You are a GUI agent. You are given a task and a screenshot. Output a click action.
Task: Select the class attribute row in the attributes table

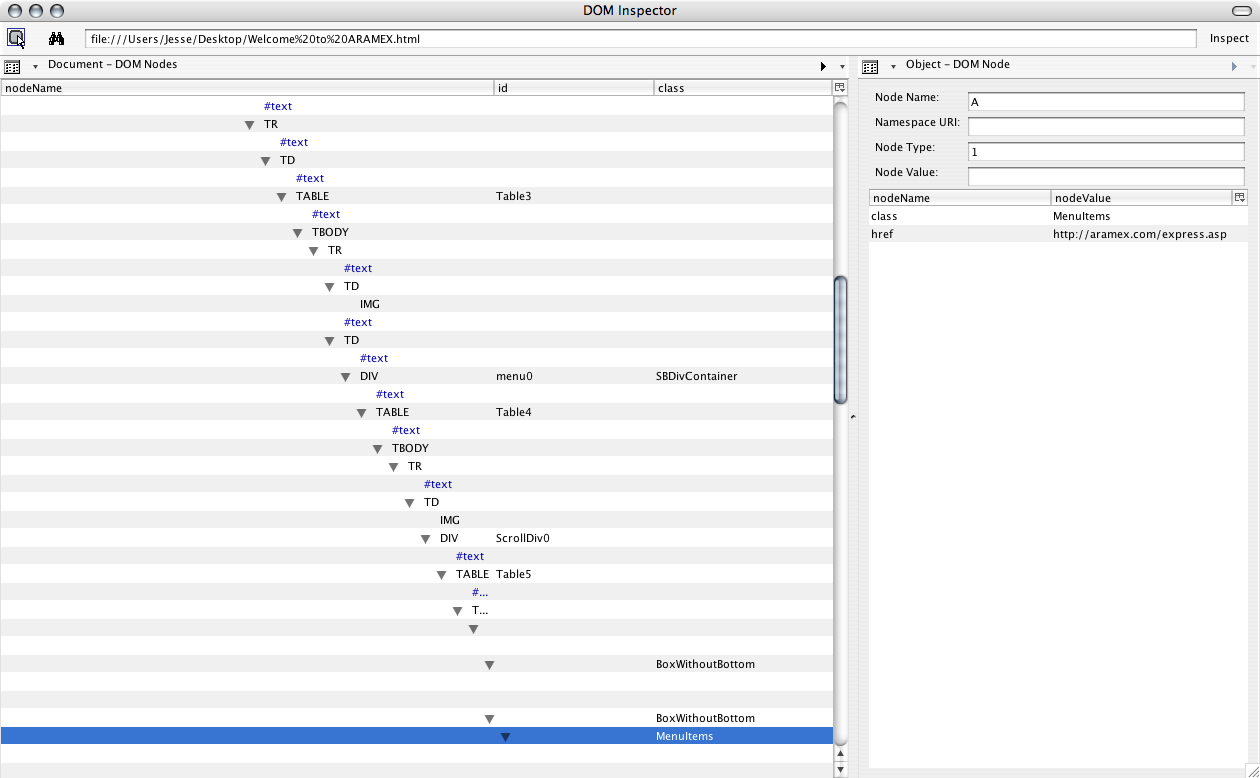[x=1058, y=216]
